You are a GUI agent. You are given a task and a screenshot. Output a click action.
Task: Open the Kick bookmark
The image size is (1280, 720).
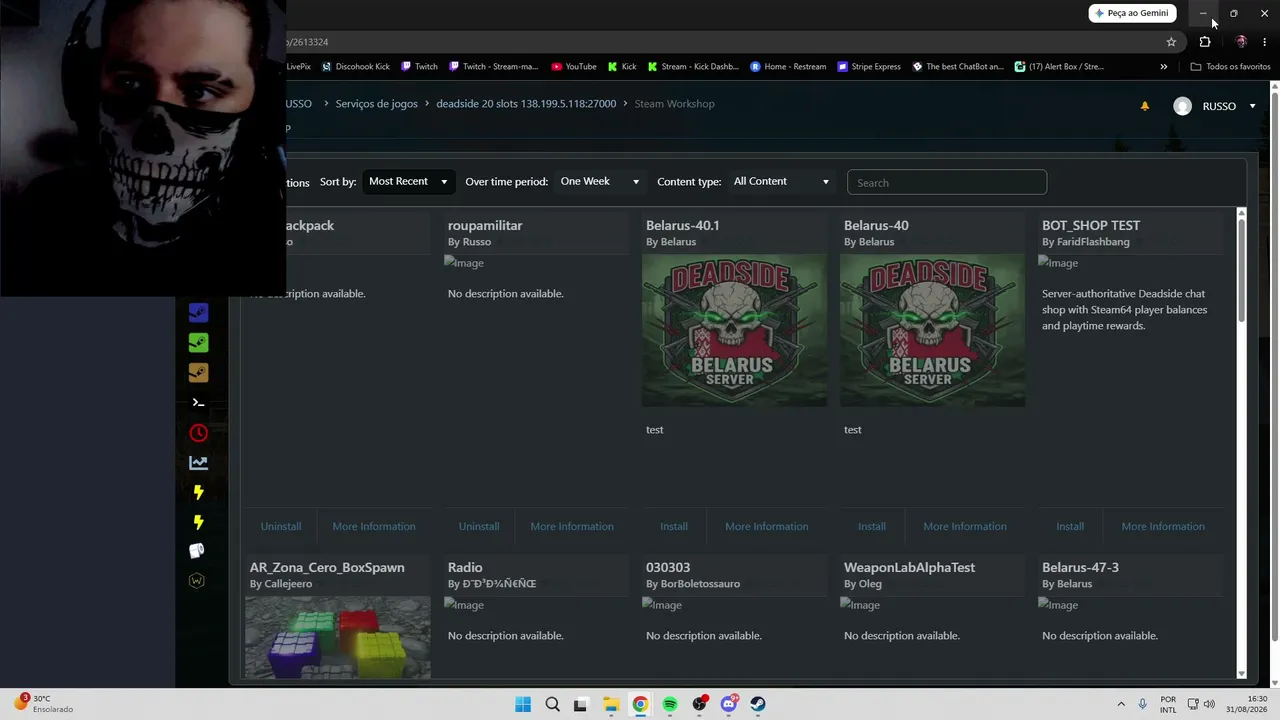(x=622, y=67)
